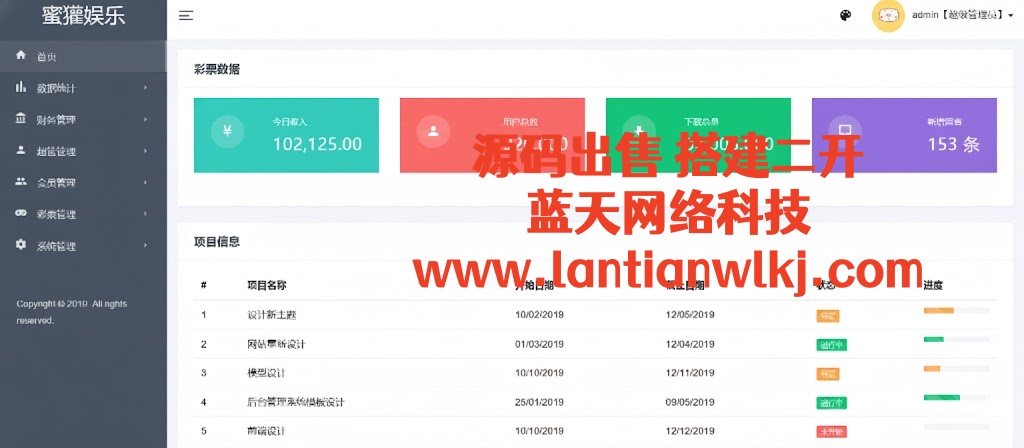Select the 设计新主题 project row
1024x448 pixels.
[x=271, y=315]
